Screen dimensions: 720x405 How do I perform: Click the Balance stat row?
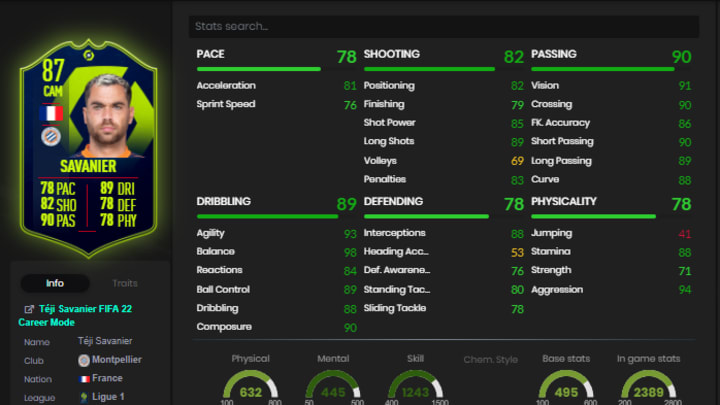point(276,252)
